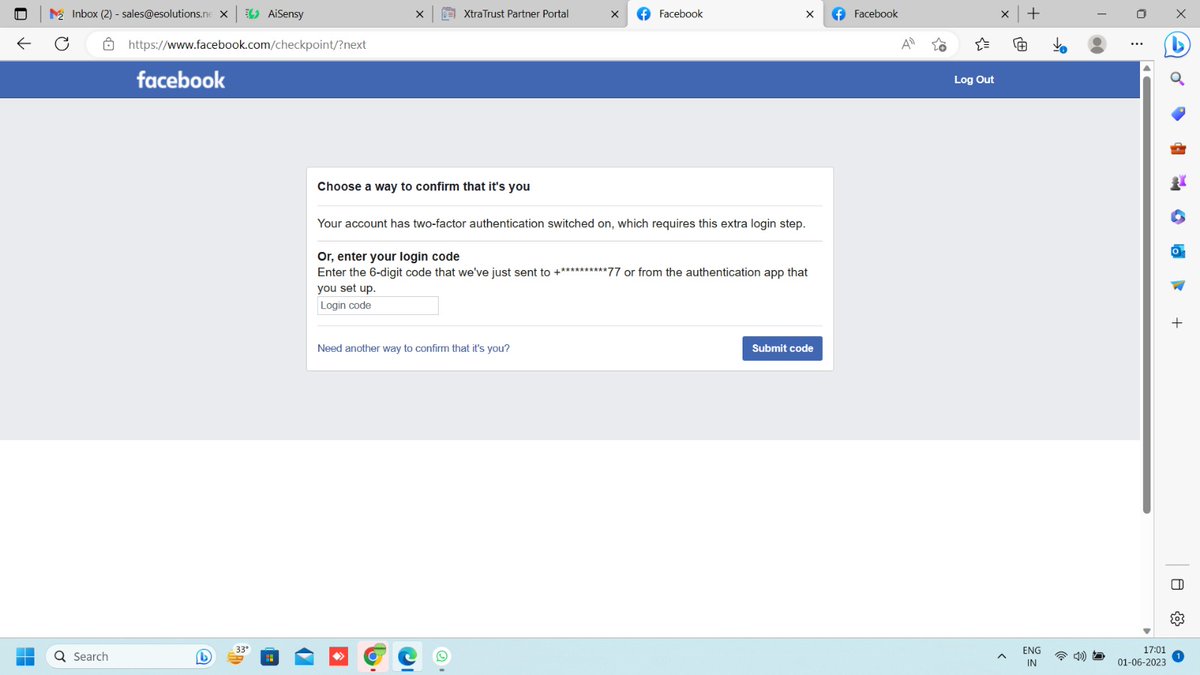This screenshot has width=1200, height=675.
Task: Open the red AnyDesk taskbar icon
Action: click(338, 657)
